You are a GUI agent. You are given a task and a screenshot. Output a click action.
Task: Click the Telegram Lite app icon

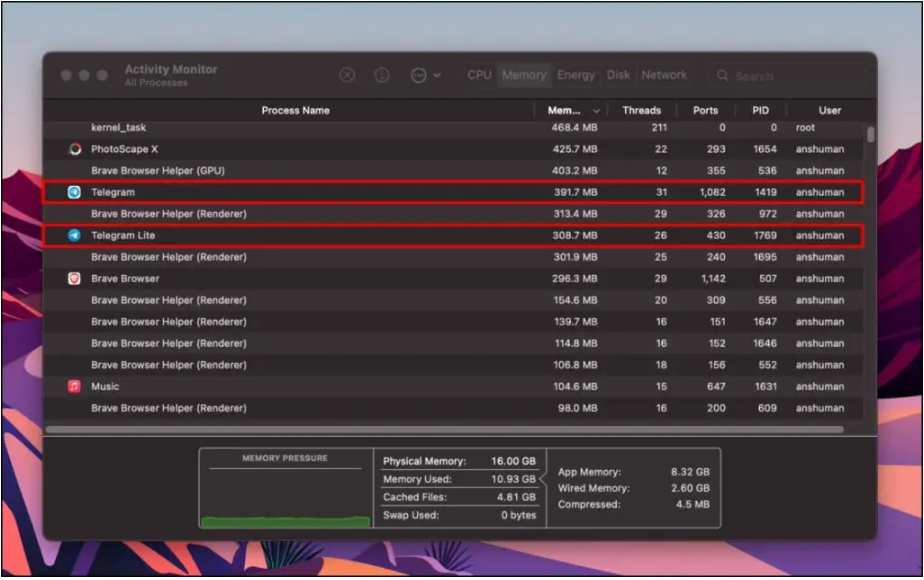point(74,236)
